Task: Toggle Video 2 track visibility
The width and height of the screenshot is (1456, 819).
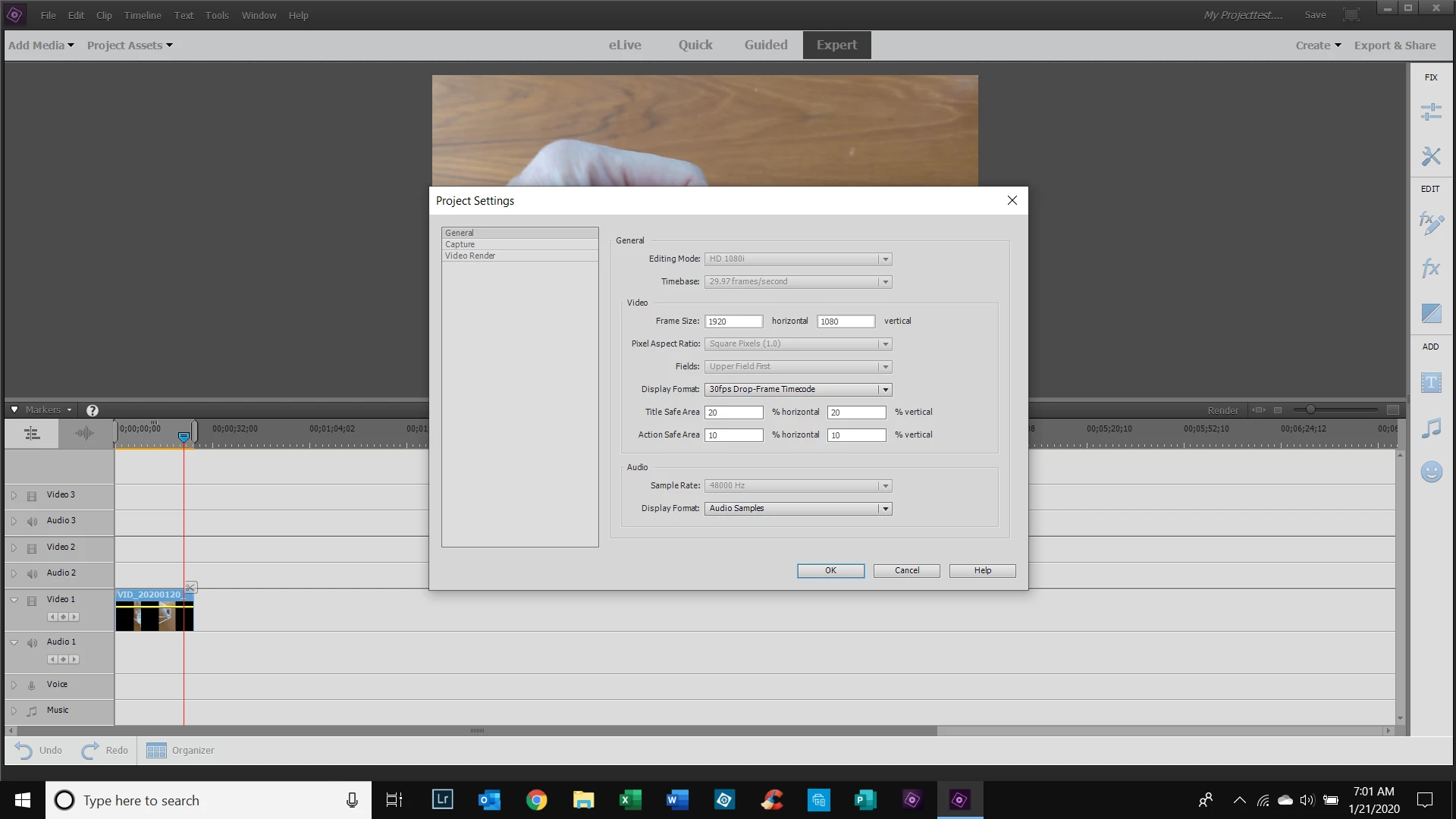Action: pyautogui.click(x=32, y=548)
